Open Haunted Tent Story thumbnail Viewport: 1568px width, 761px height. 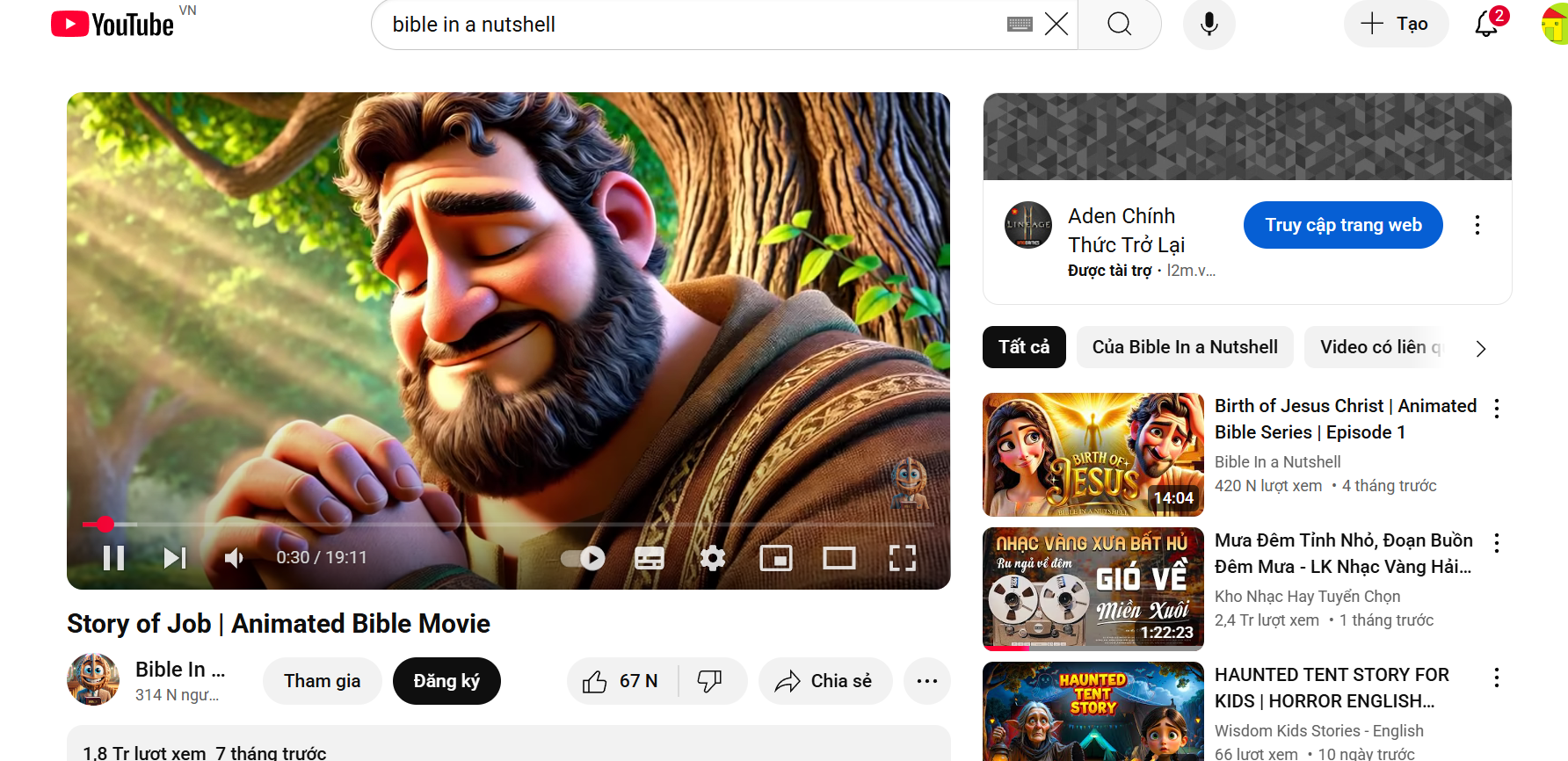1093,712
